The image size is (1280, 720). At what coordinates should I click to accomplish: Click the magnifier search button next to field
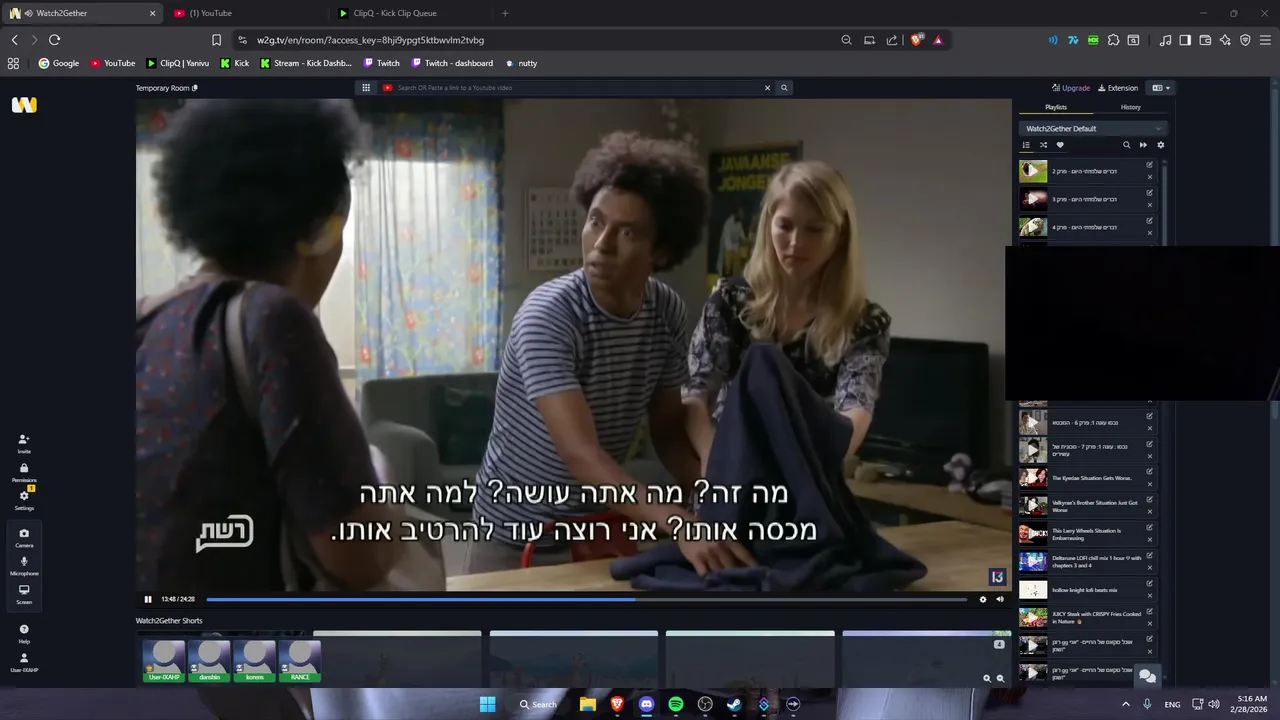click(x=784, y=88)
